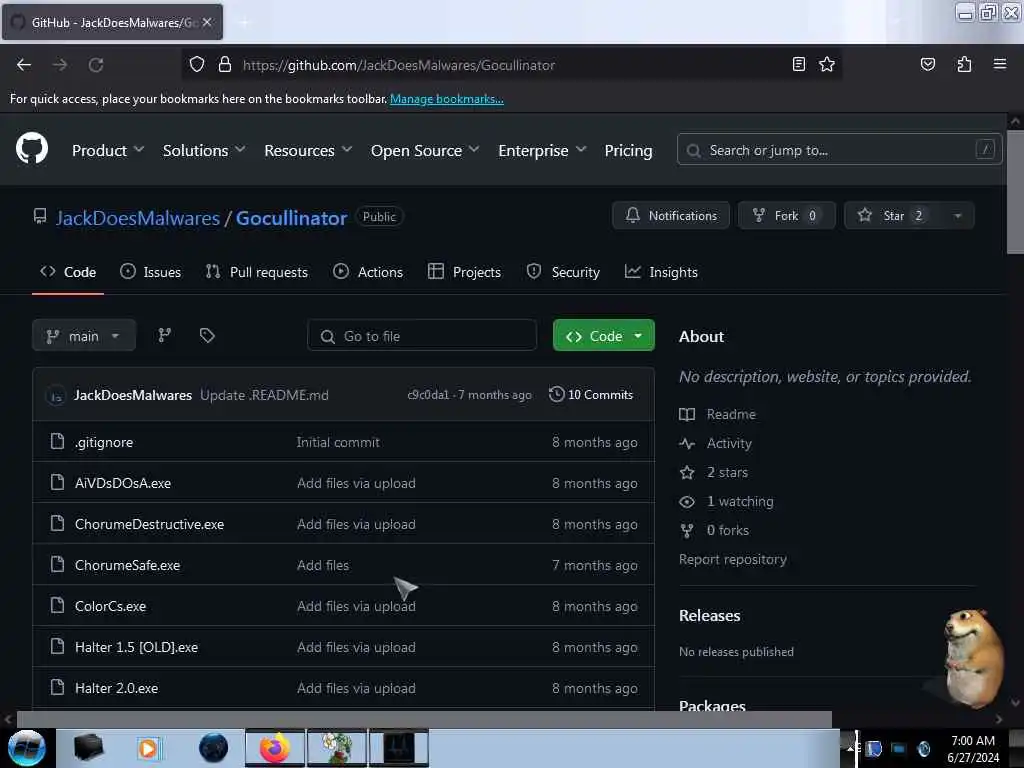The image size is (1024, 768).
Task: Toggle reader view icon in address bar
Action: pyautogui.click(x=799, y=64)
